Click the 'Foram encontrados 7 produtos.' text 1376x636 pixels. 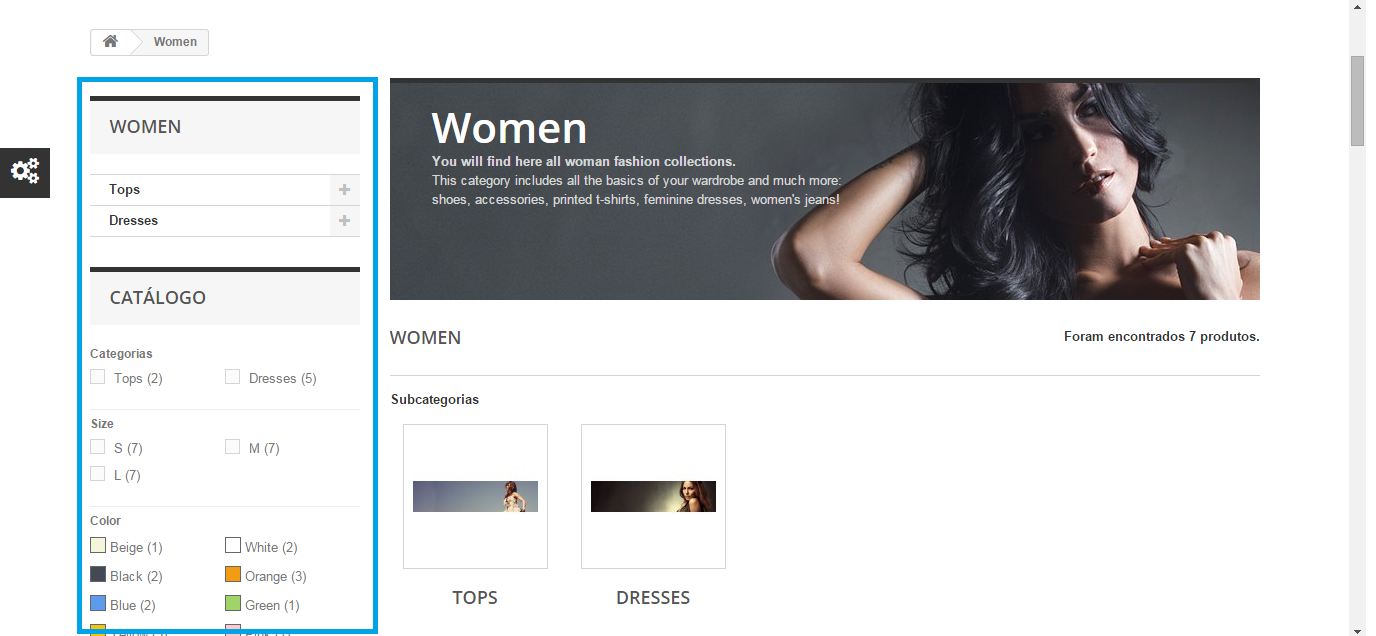(x=1162, y=337)
